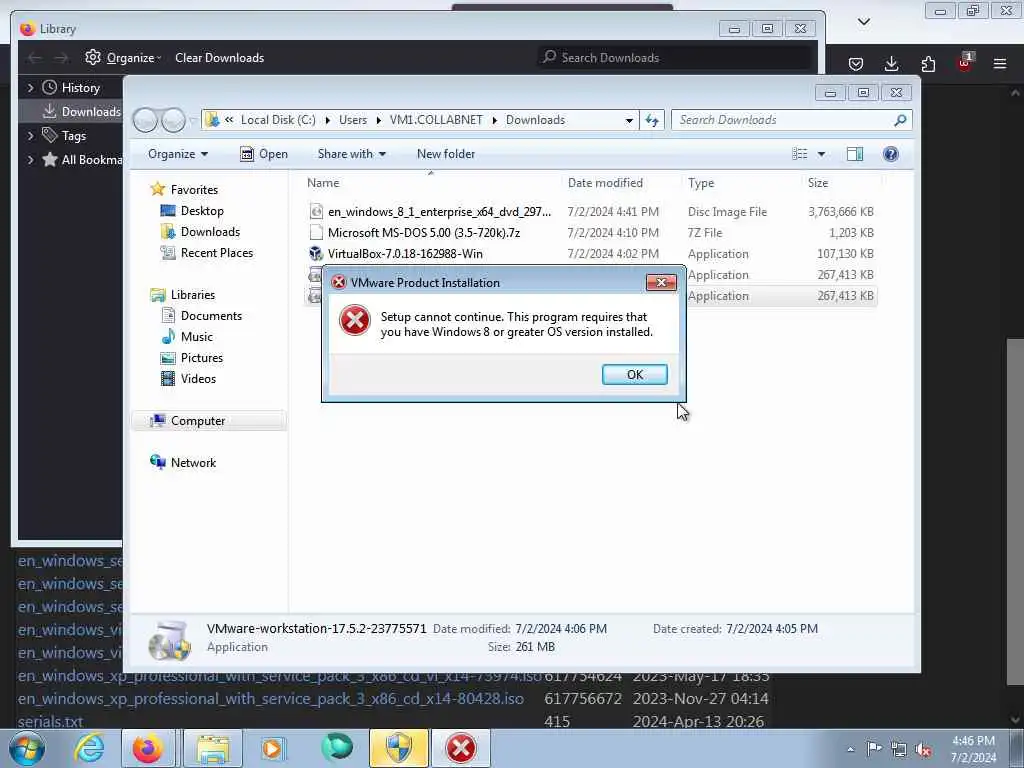Expand All Bookmarks in Firefox Library

pyautogui.click(x=30, y=159)
